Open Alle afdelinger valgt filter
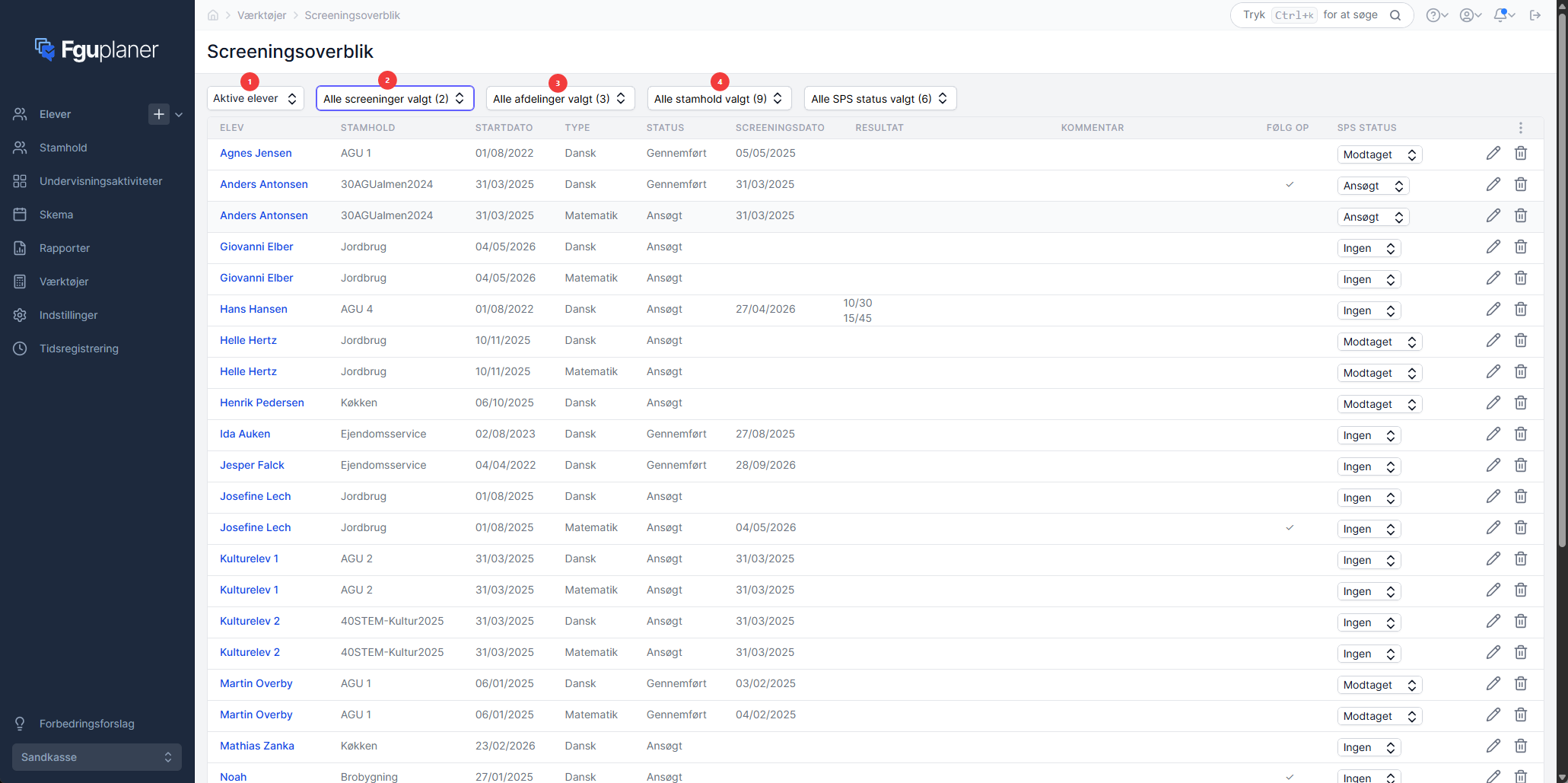 [560, 98]
